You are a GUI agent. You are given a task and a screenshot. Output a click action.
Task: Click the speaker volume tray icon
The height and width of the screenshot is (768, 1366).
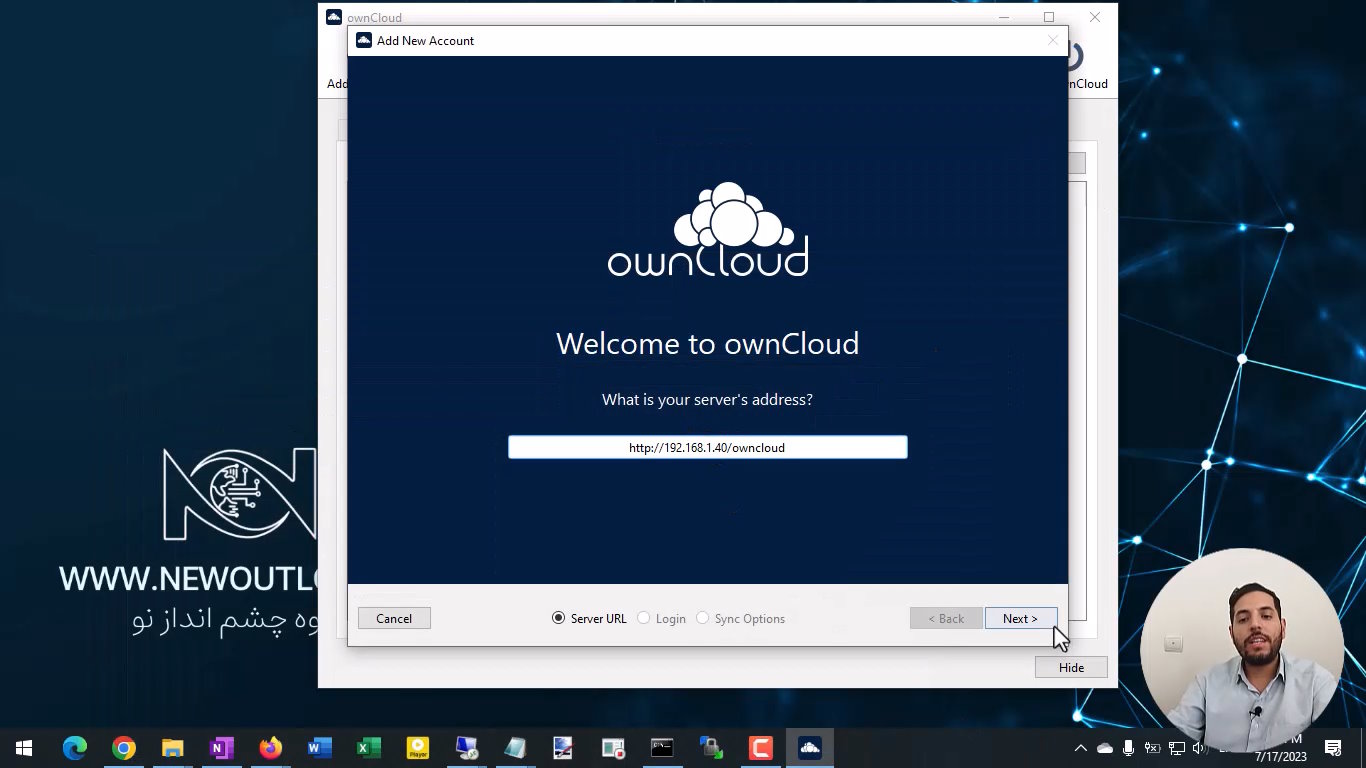click(x=1199, y=748)
